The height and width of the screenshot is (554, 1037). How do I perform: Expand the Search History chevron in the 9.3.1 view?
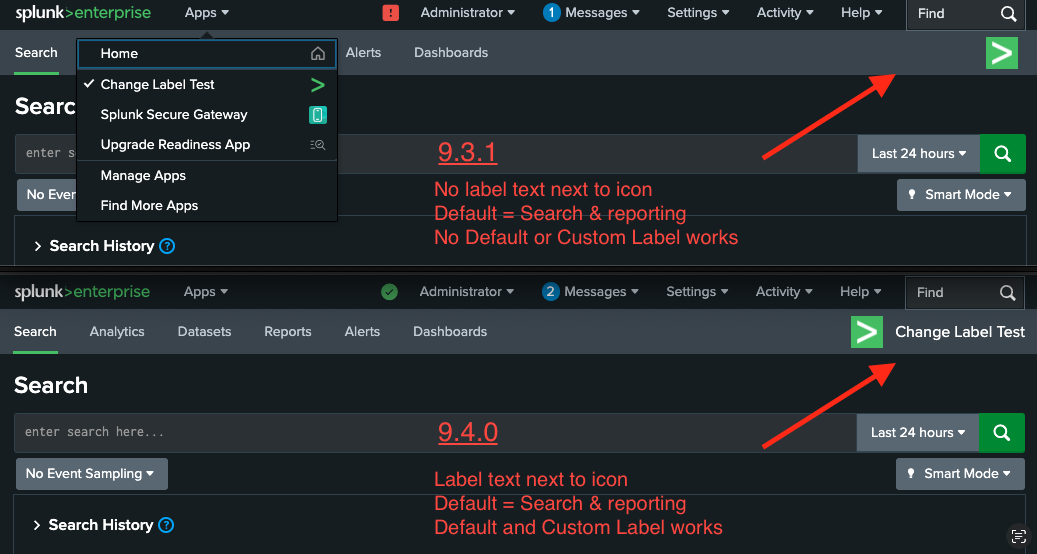[38, 246]
